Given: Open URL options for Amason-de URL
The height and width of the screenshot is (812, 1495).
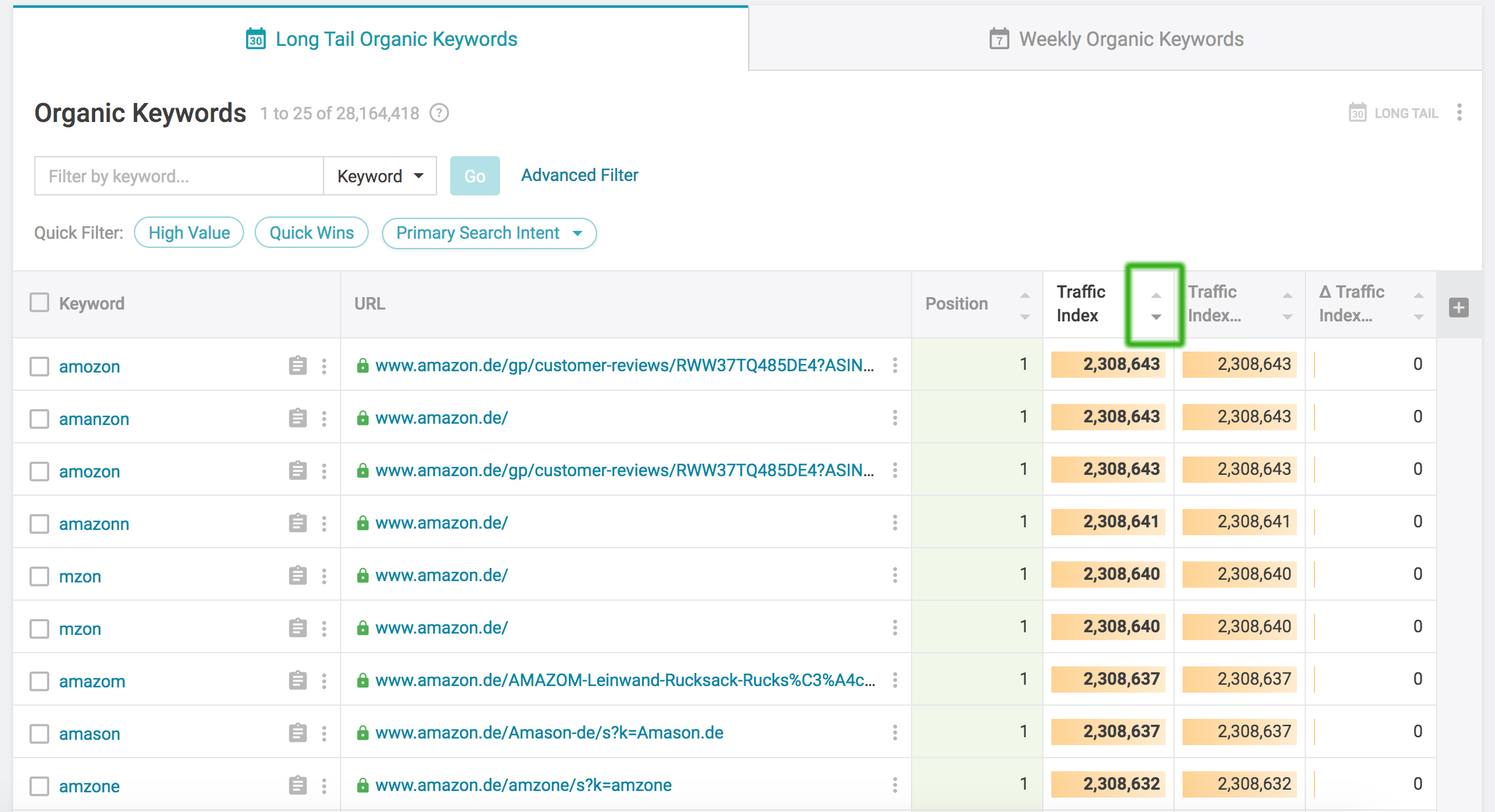Looking at the screenshot, I should click(x=895, y=733).
